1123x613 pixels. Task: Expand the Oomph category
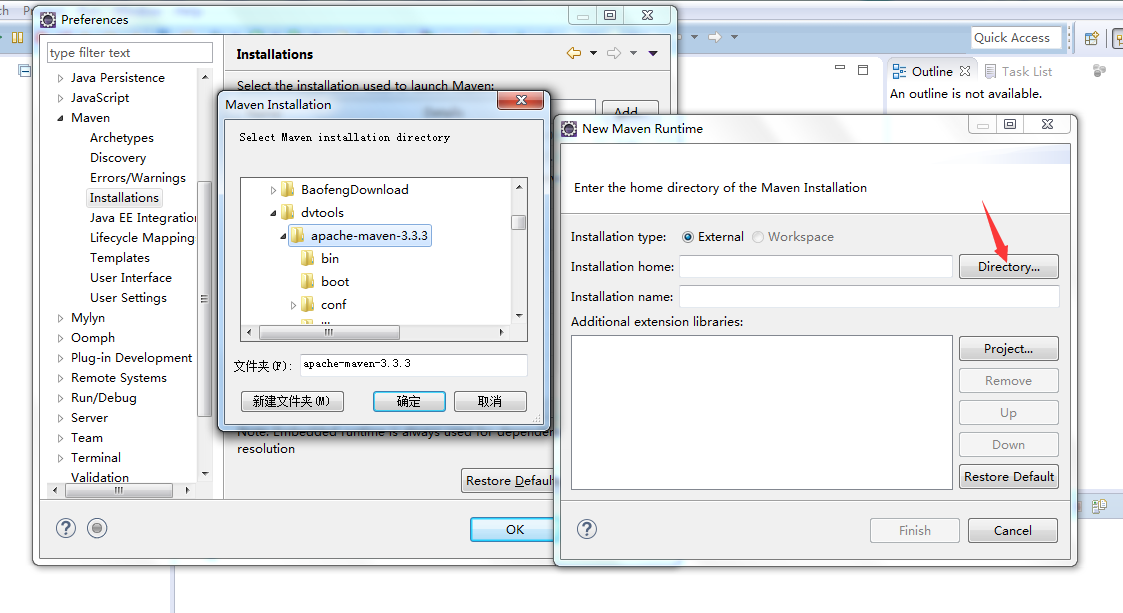coord(60,338)
